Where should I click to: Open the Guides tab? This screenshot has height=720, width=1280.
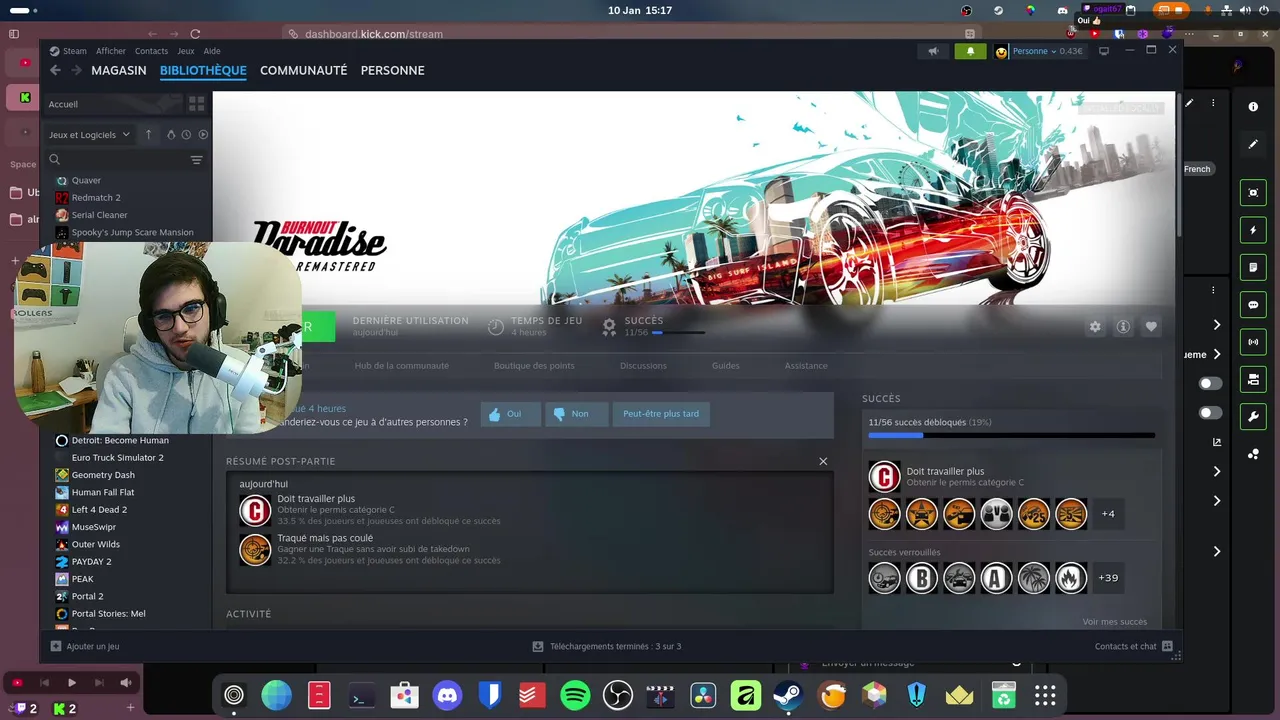726,366
